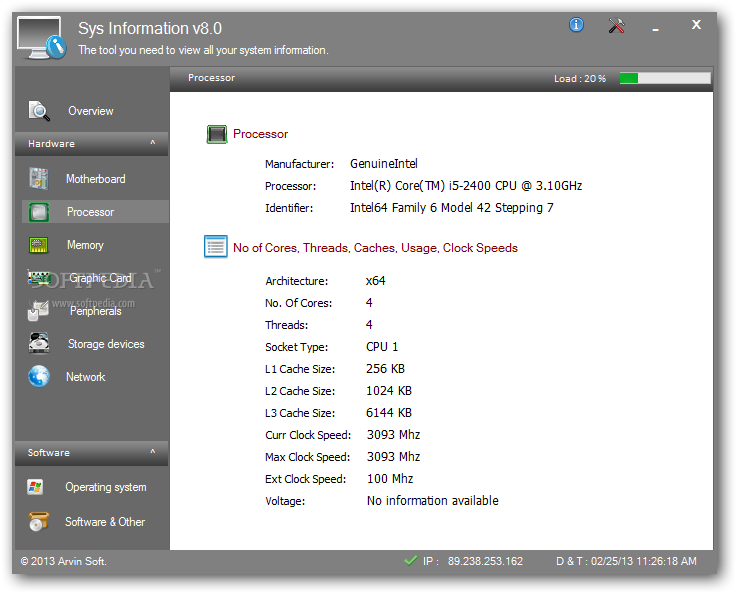Open the tools settings icon
This screenshot has width=737, height=594.
coord(616,25)
